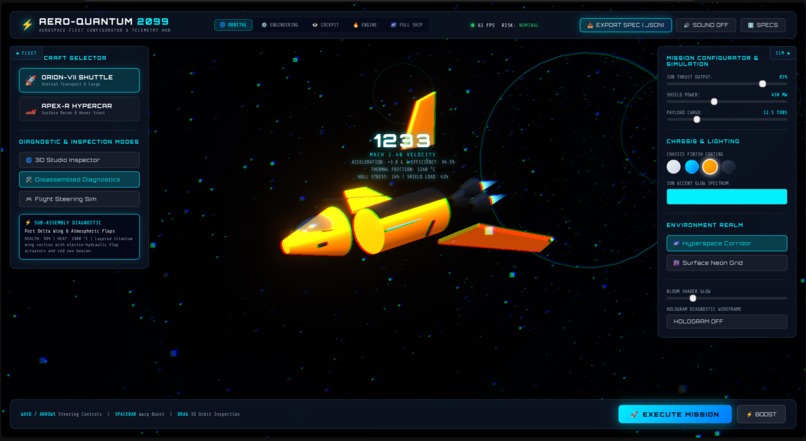Click the "CRAFT SELECTOR" heading
This screenshot has height=441, width=806.
(x=75, y=58)
